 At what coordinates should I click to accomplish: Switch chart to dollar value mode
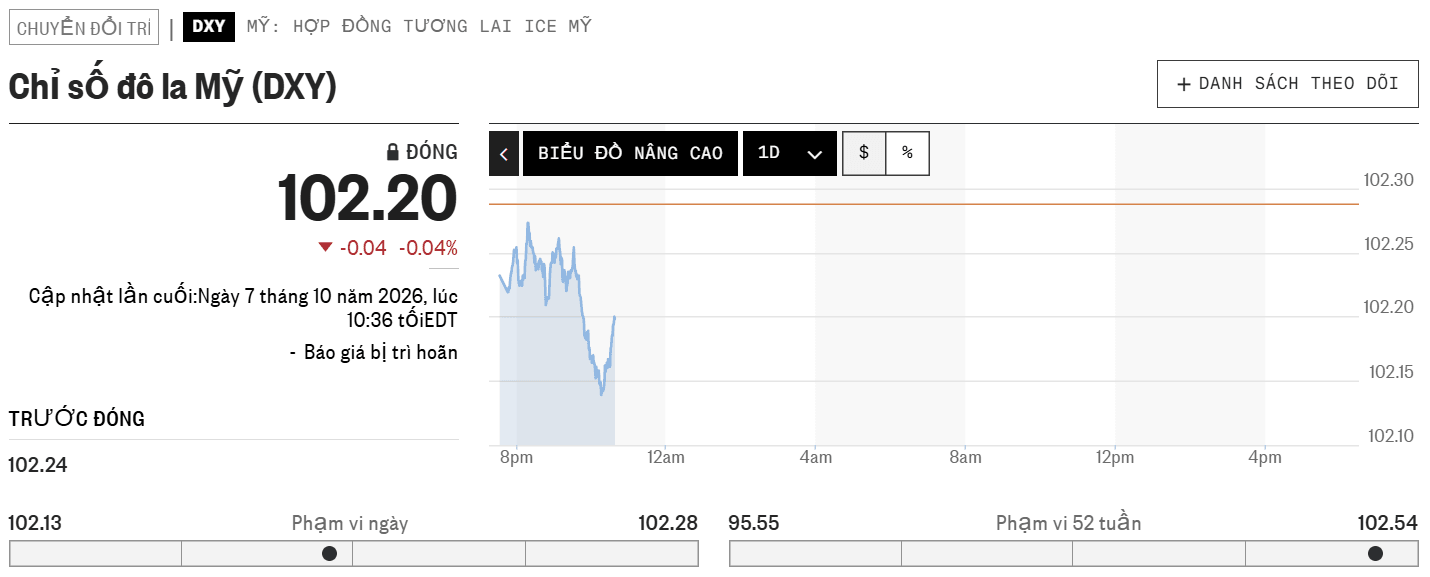[x=864, y=153]
